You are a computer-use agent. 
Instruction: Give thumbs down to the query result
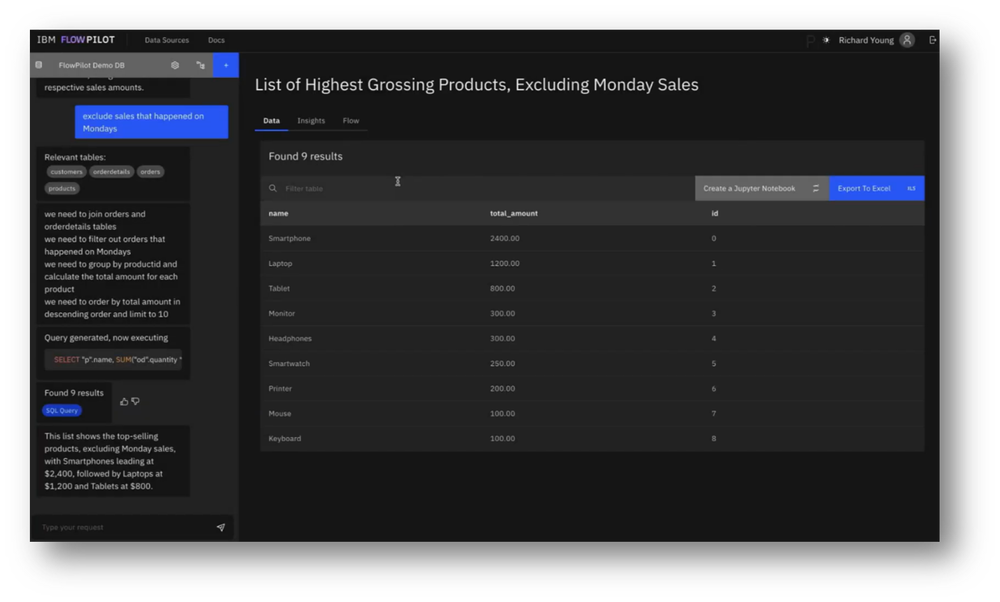point(135,402)
